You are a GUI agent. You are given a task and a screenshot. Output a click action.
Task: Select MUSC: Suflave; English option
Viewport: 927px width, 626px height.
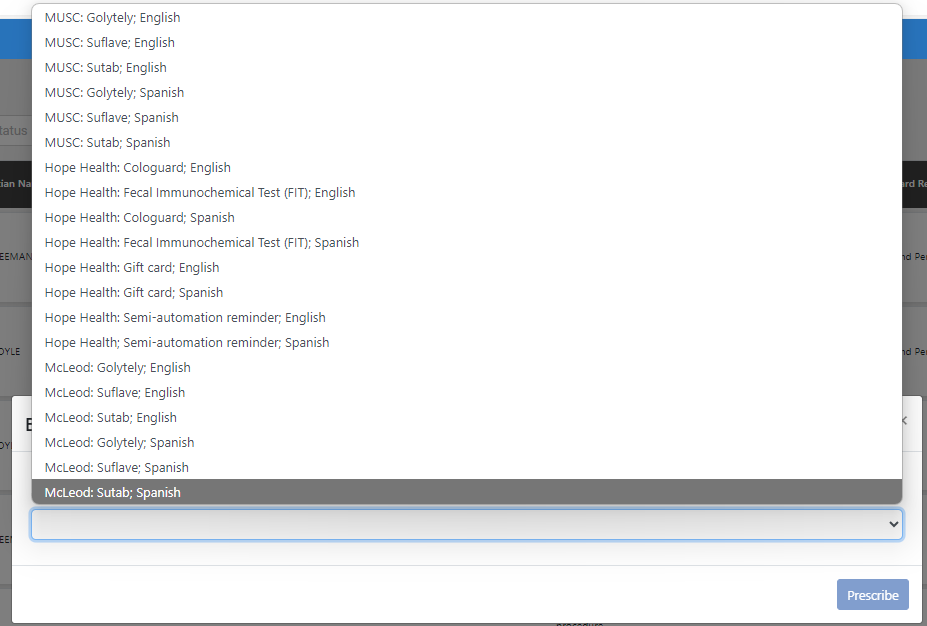click(x=466, y=43)
